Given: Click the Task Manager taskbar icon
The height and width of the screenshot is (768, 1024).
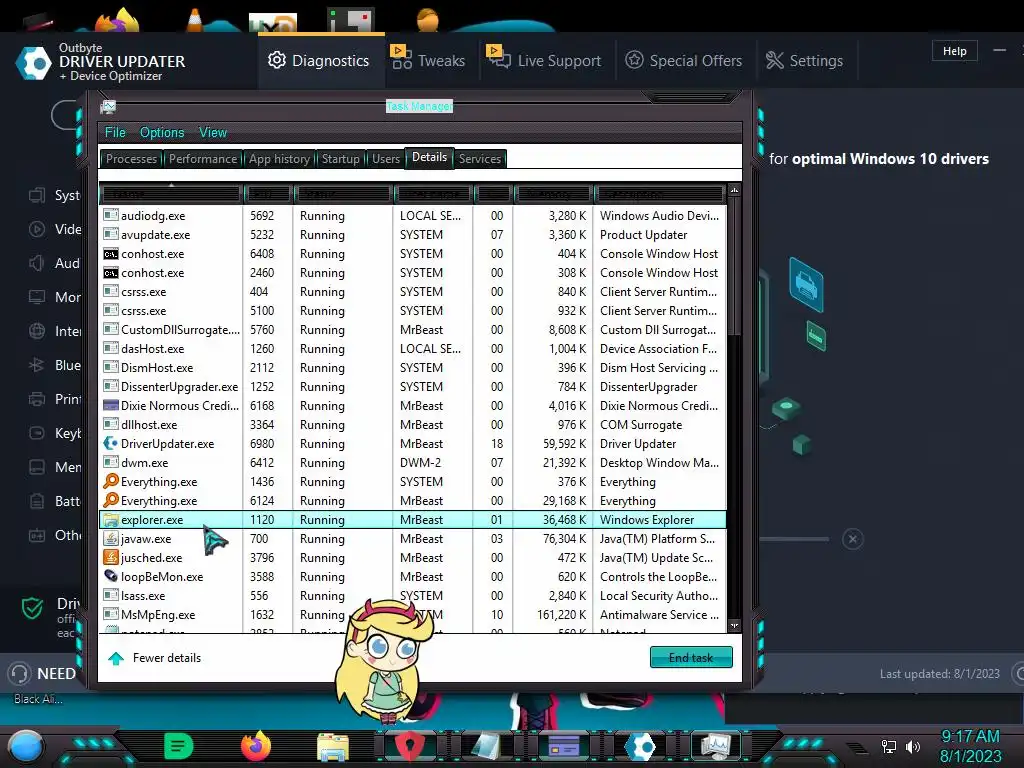Looking at the screenshot, I should click(x=715, y=746).
